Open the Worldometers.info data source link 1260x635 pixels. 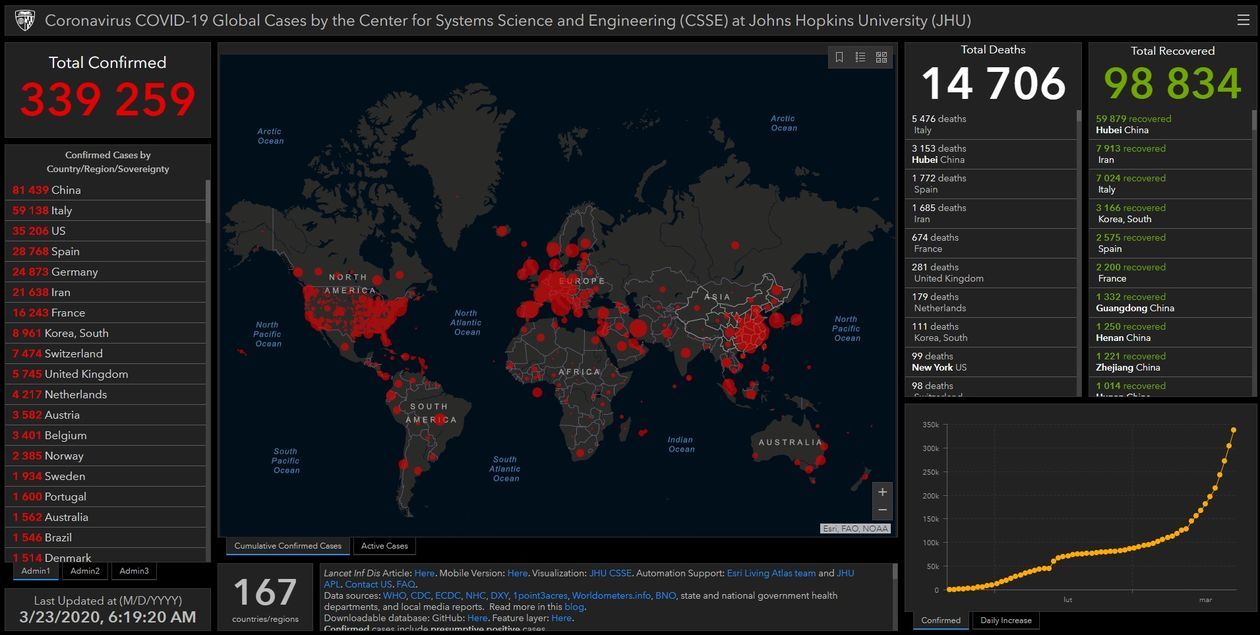pyautogui.click(x=611, y=595)
